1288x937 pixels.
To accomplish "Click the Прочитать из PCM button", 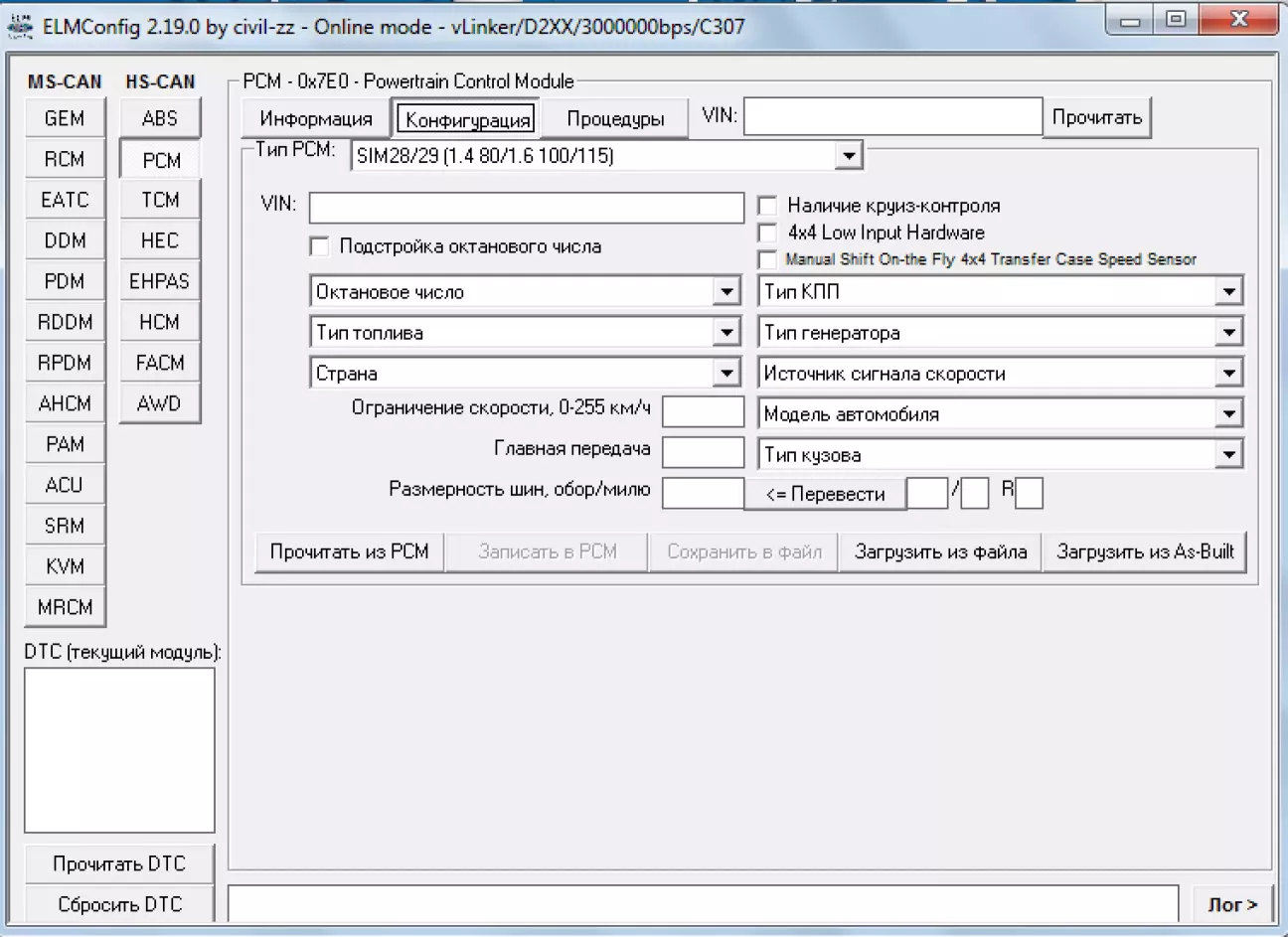I will click(x=349, y=551).
